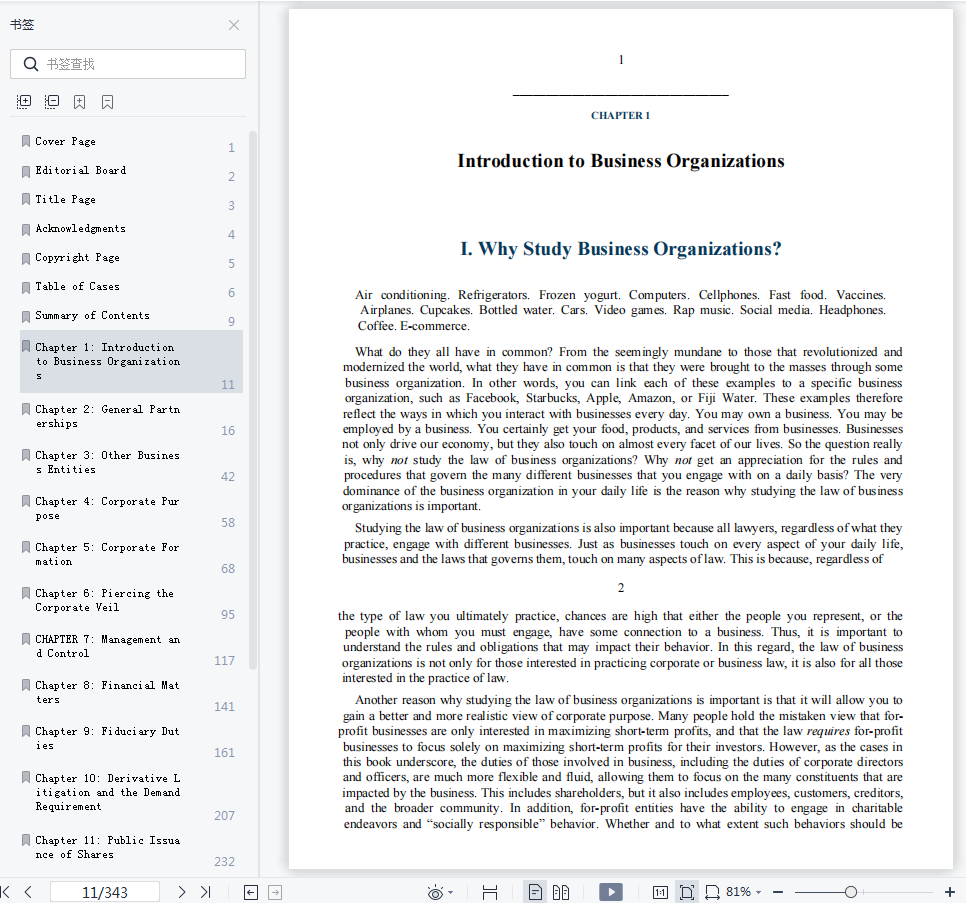966x903 pixels.
Task: Collapse all bookmarks icon
Action: (x=52, y=102)
